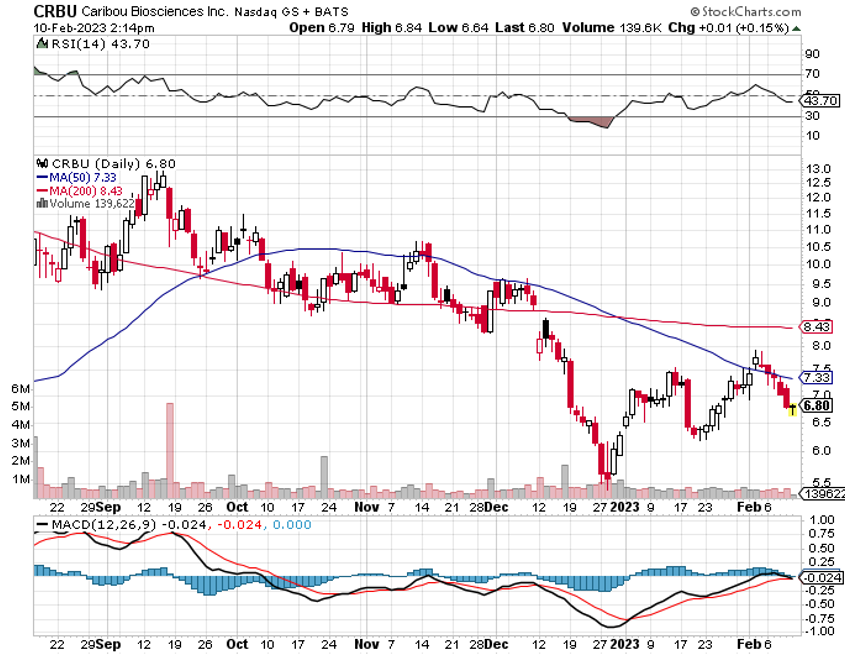Click the 10-Feb-2023 2:14pm timestamp

tap(94, 28)
